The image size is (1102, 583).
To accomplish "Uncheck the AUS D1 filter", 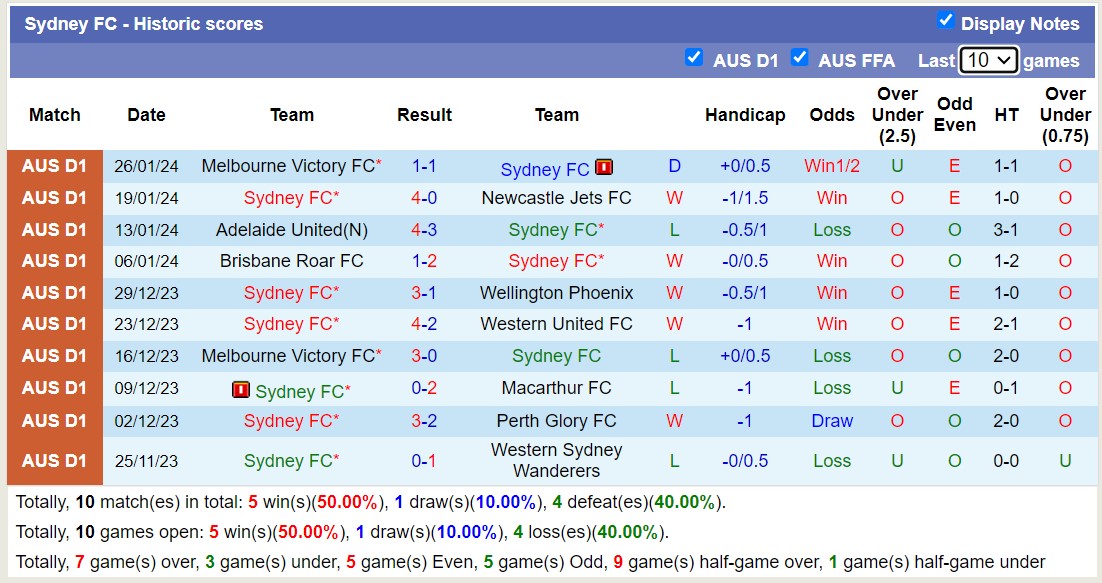I will tap(694, 58).
